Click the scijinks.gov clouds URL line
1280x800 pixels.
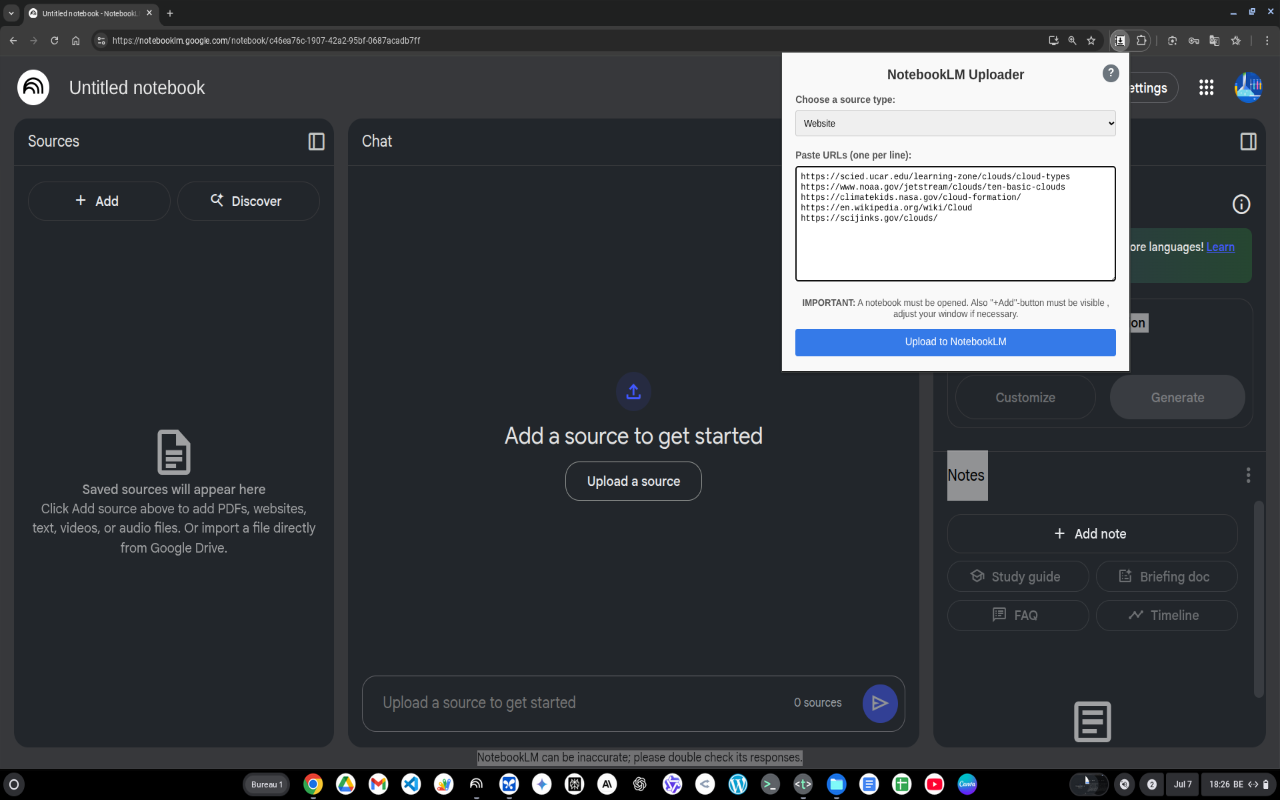click(869, 218)
